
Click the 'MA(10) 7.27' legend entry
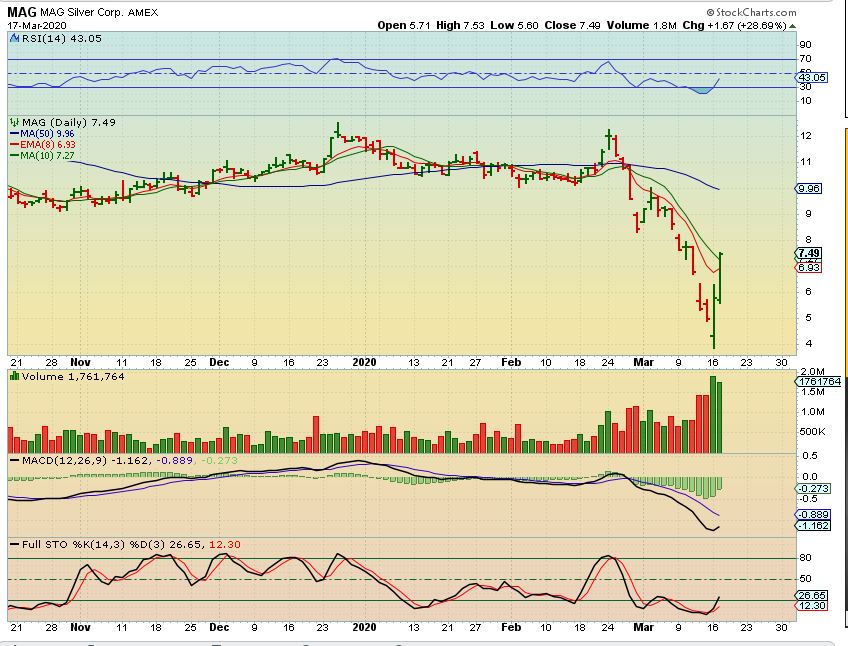pyautogui.click(x=47, y=155)
